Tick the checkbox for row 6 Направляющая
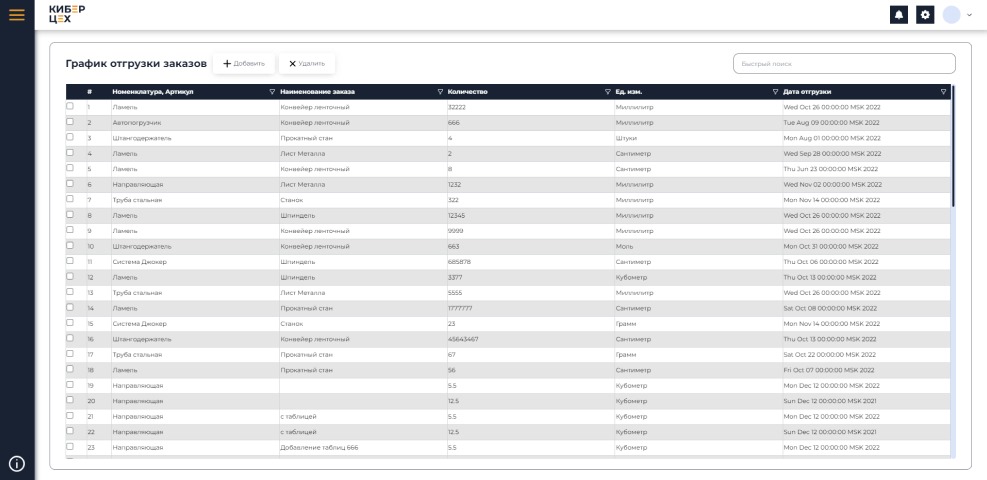This screenshot has height=480, width=987. pos(70,184)
